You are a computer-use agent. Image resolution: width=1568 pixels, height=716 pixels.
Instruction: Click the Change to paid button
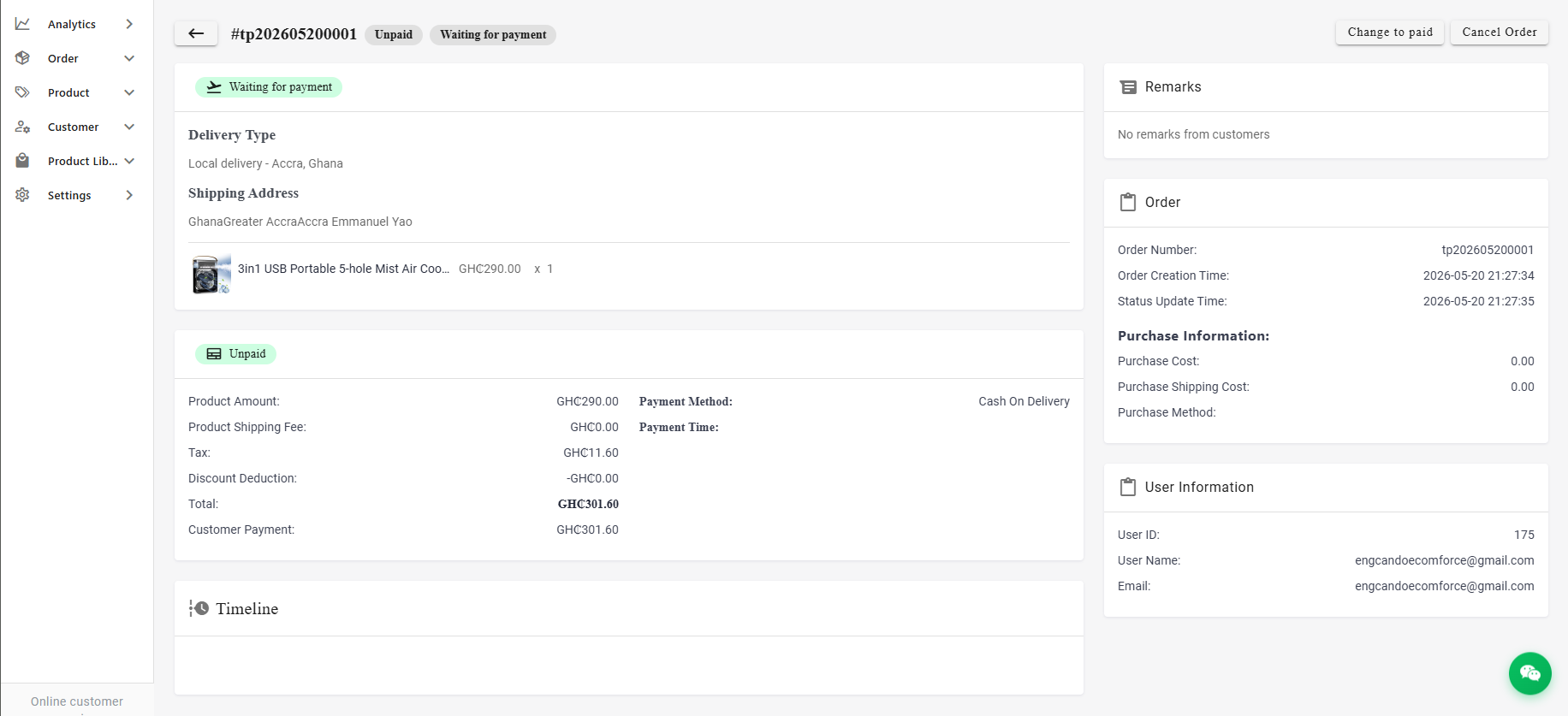click(1390, 33)
